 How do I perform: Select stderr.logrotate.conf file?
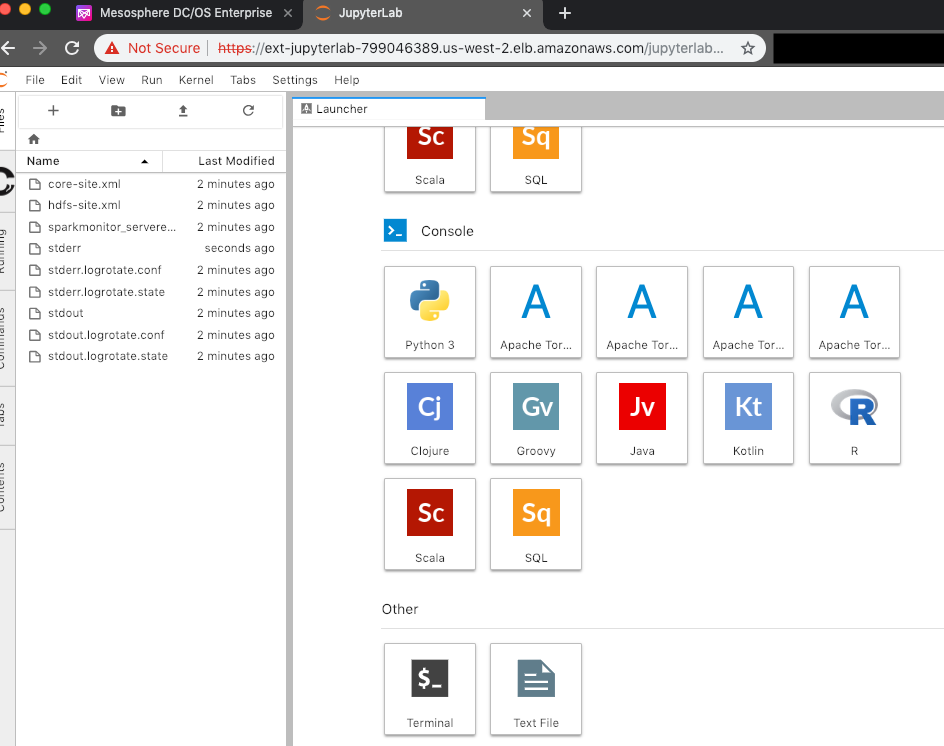click(151, 270)
